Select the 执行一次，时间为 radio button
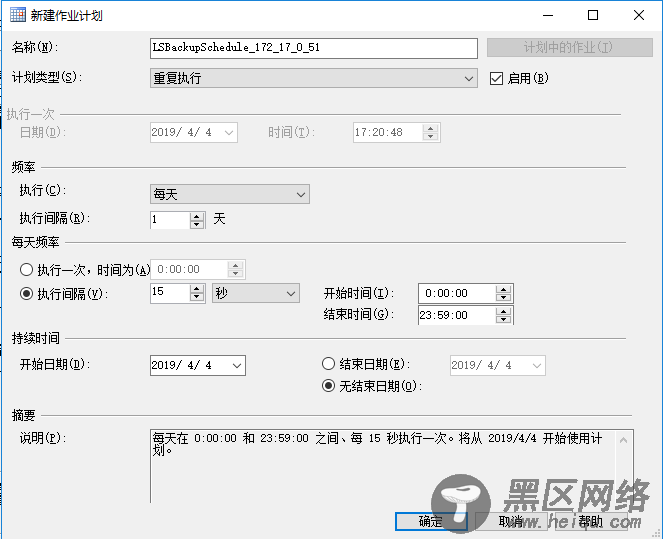The height and width of the screenshot is (539, 663). 27,269
